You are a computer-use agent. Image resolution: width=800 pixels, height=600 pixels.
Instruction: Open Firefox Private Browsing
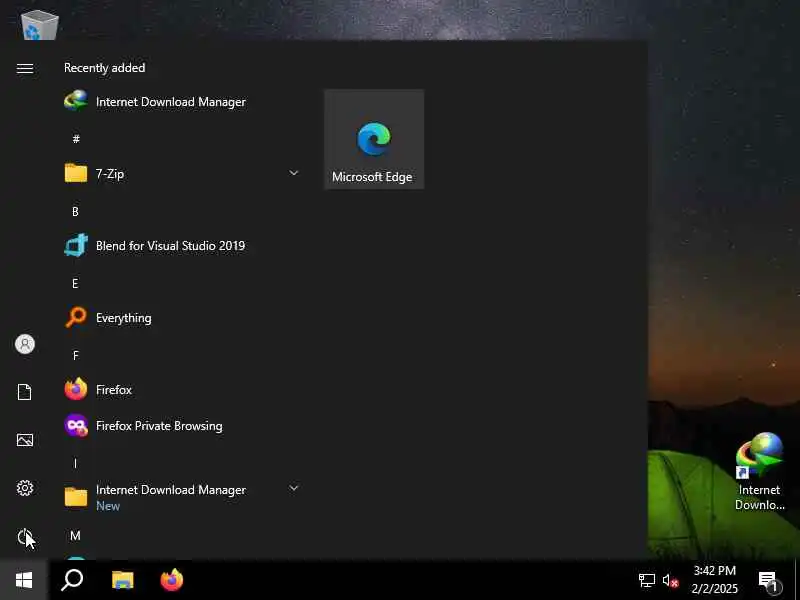(x=181, y=426)
